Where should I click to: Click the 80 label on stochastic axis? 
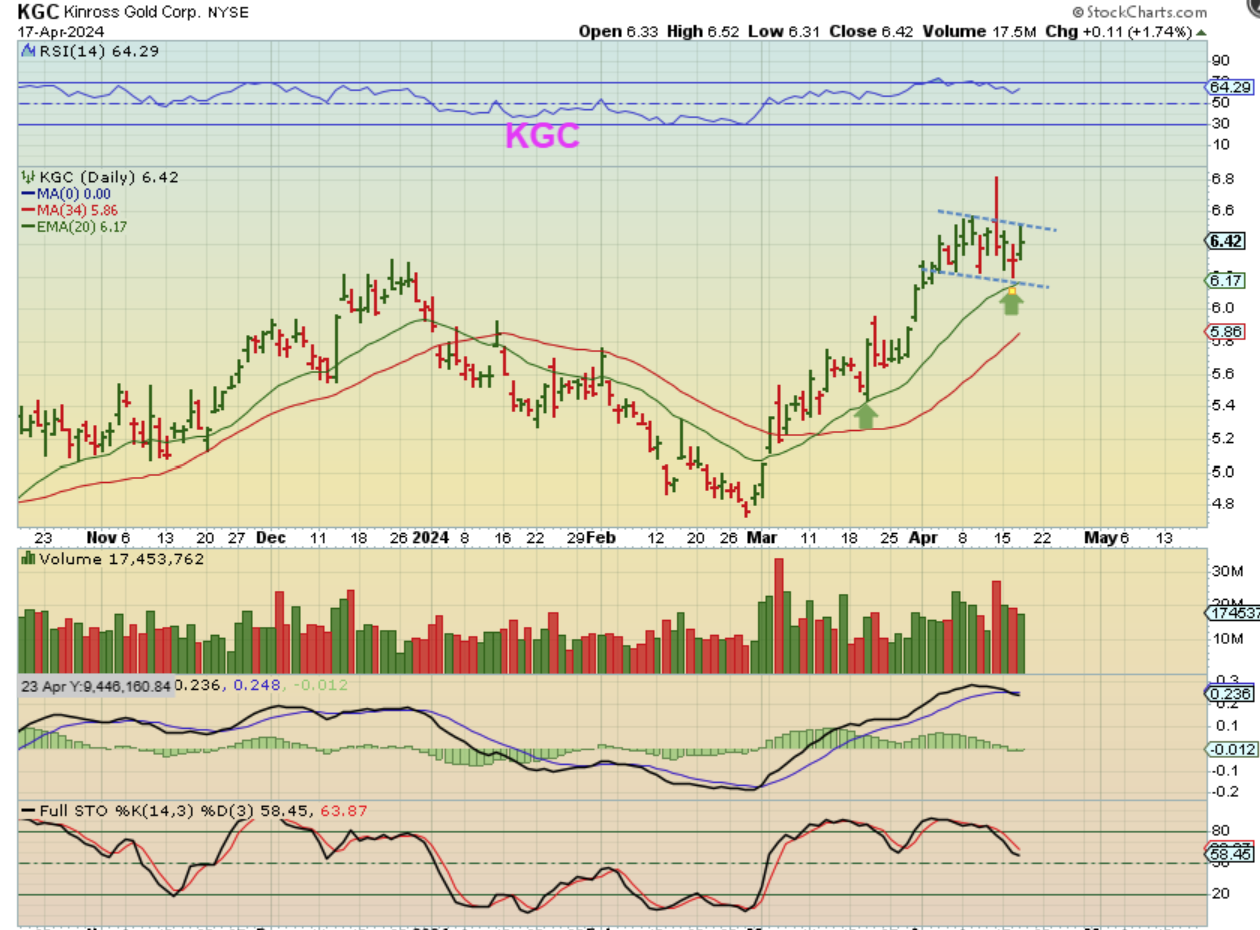1223,830
